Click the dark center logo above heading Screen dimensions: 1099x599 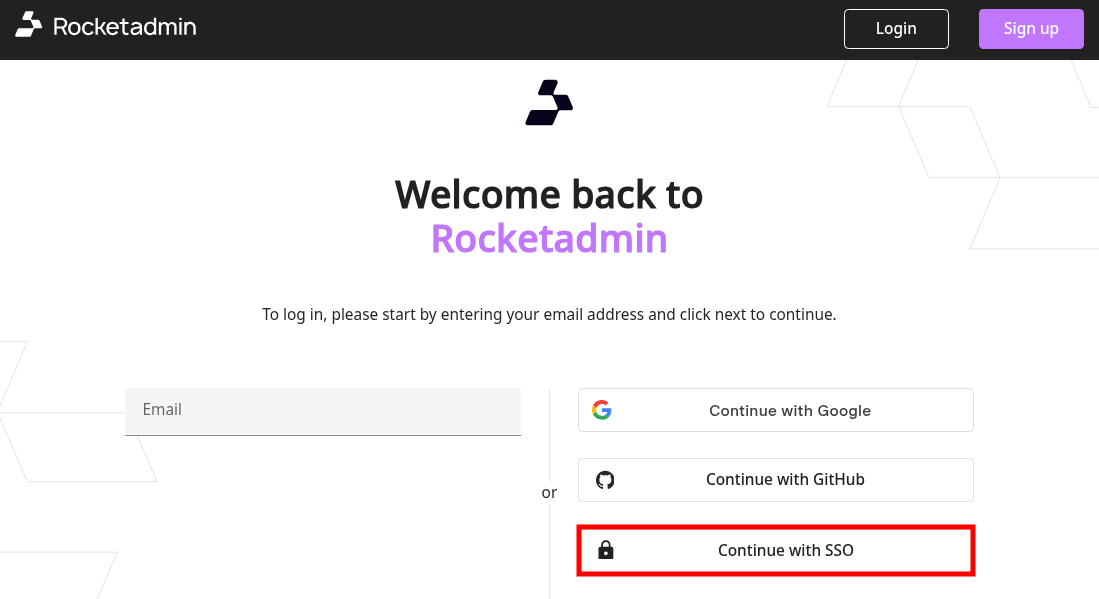[x=549, y=102]
